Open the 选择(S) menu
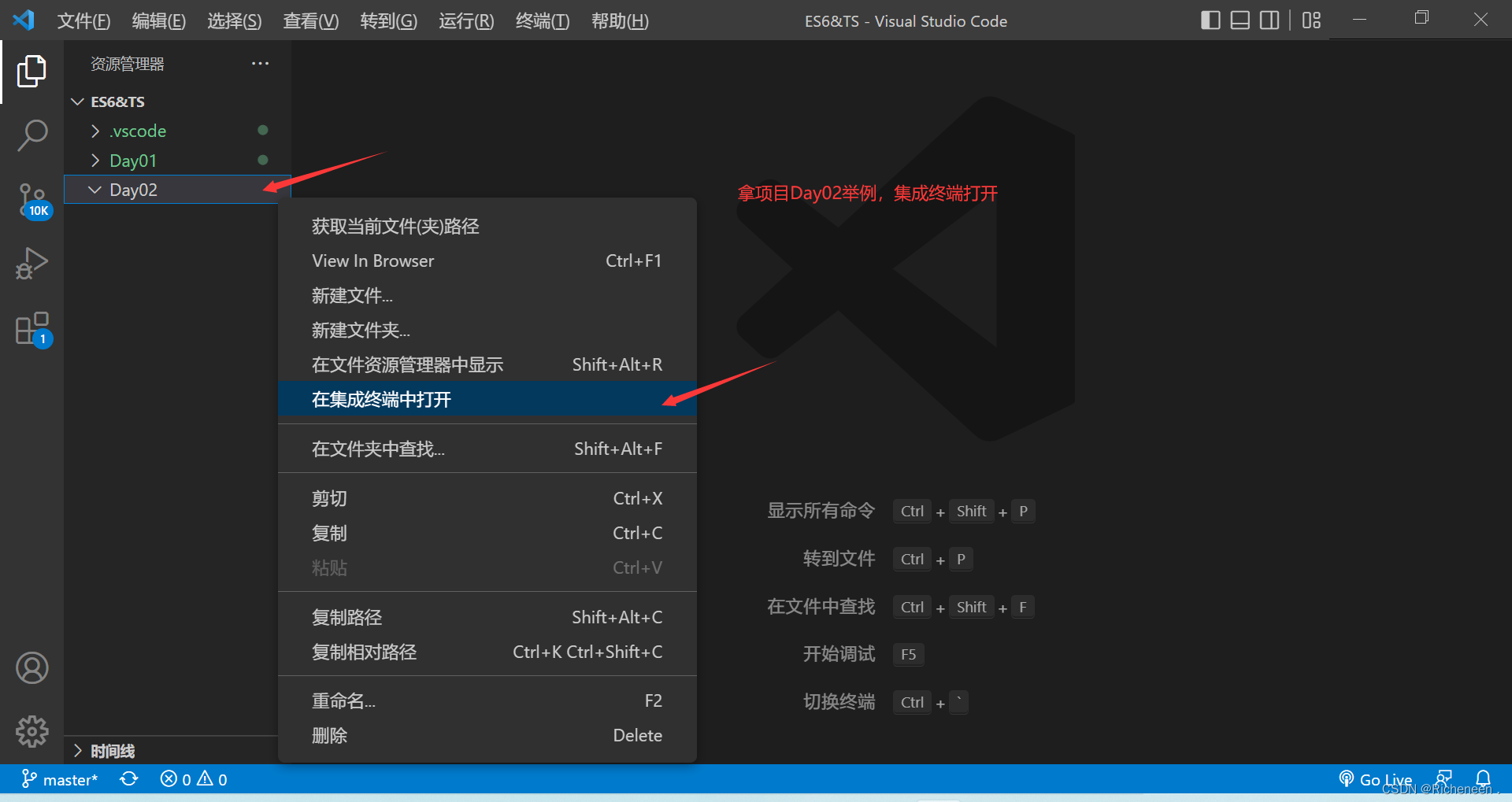Viewport: 1512px width, 802px height. point(235,20)
